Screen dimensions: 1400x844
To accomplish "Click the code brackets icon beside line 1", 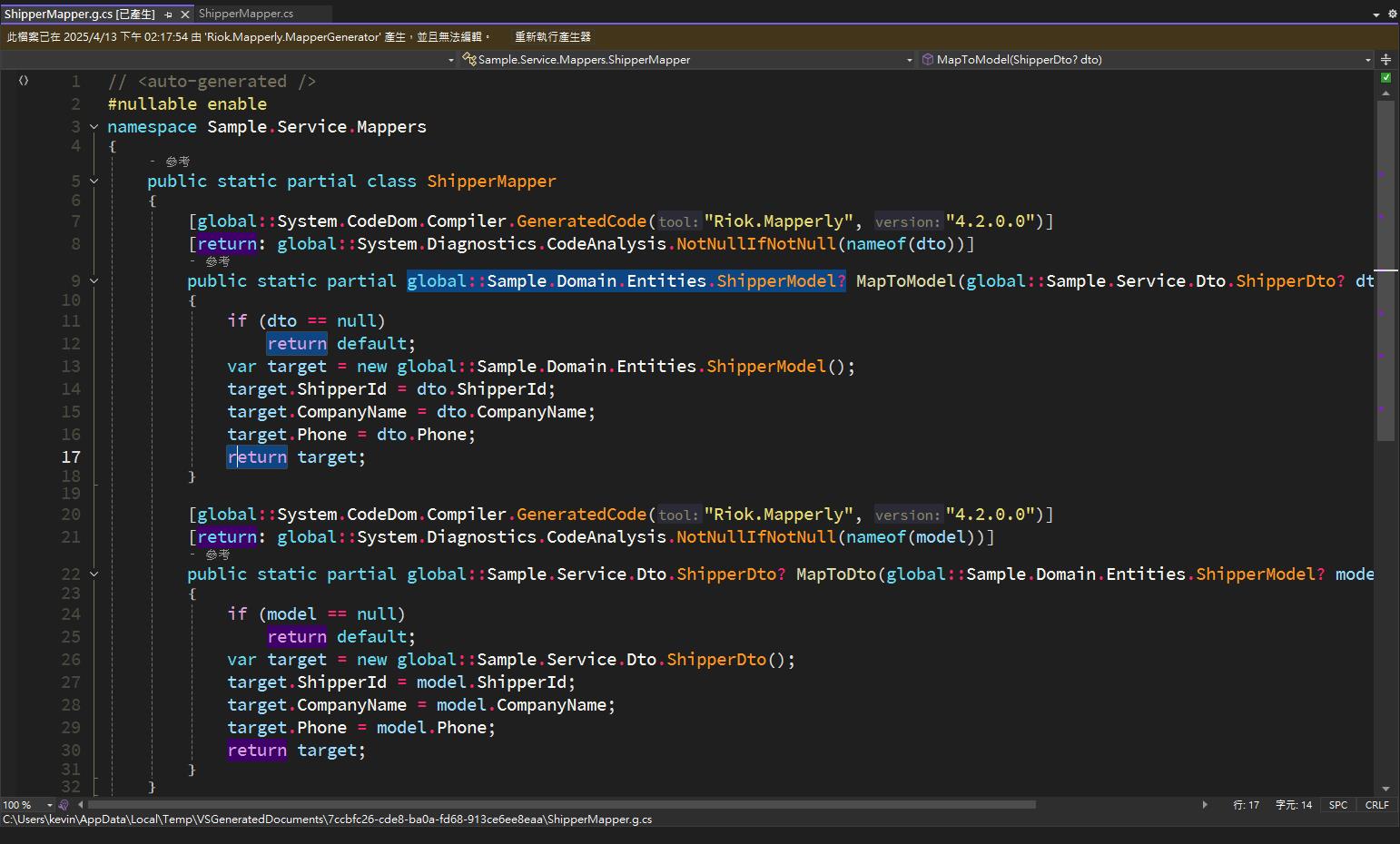I will point(24,81).
